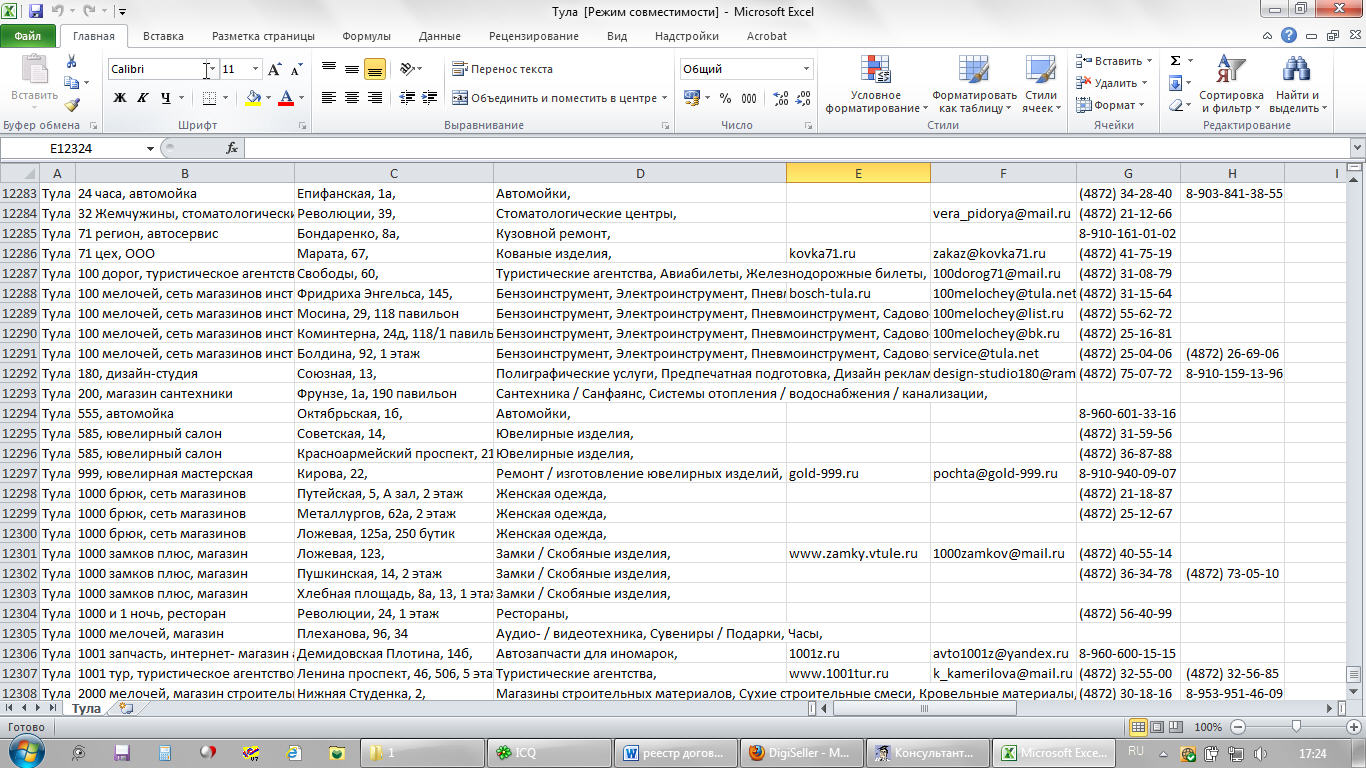1366x768 pixels.
Task: Open fill color bucket swatch
Action: click(x=253, y=98)
